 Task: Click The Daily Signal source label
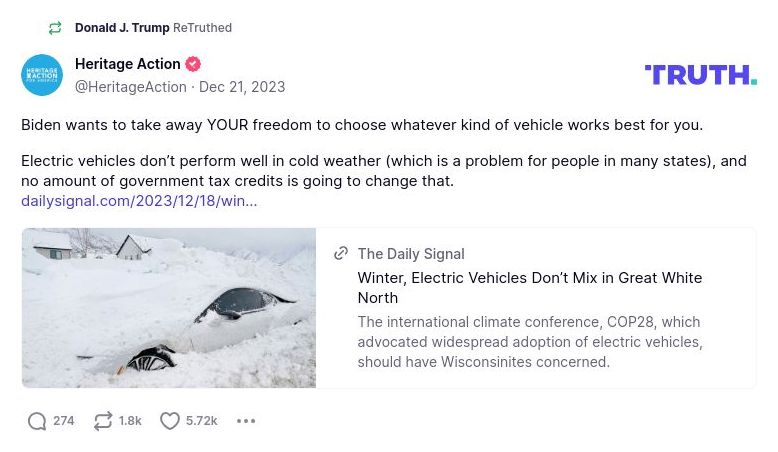pyautogui.click(x=410, y=254)
